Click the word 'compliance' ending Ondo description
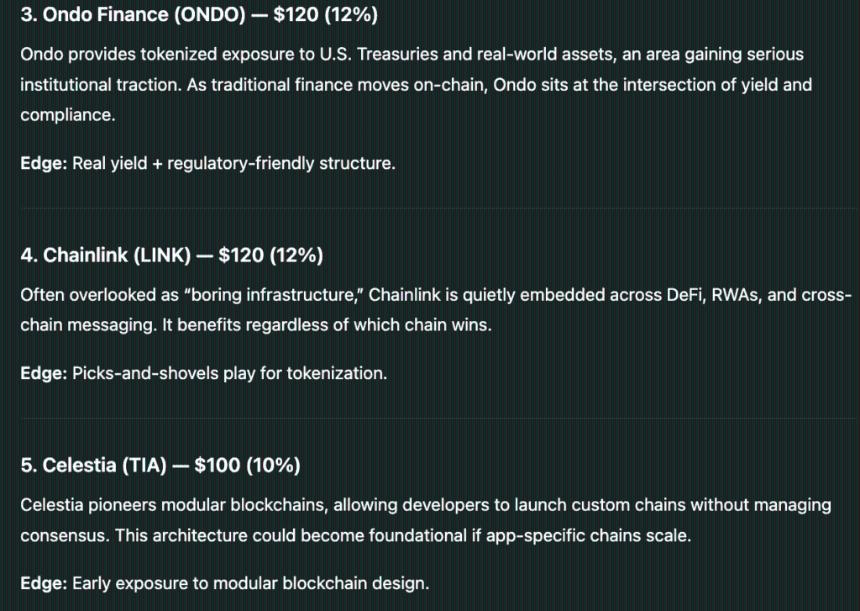The width and height of the screenshot is (860, 611). [67, 115]
